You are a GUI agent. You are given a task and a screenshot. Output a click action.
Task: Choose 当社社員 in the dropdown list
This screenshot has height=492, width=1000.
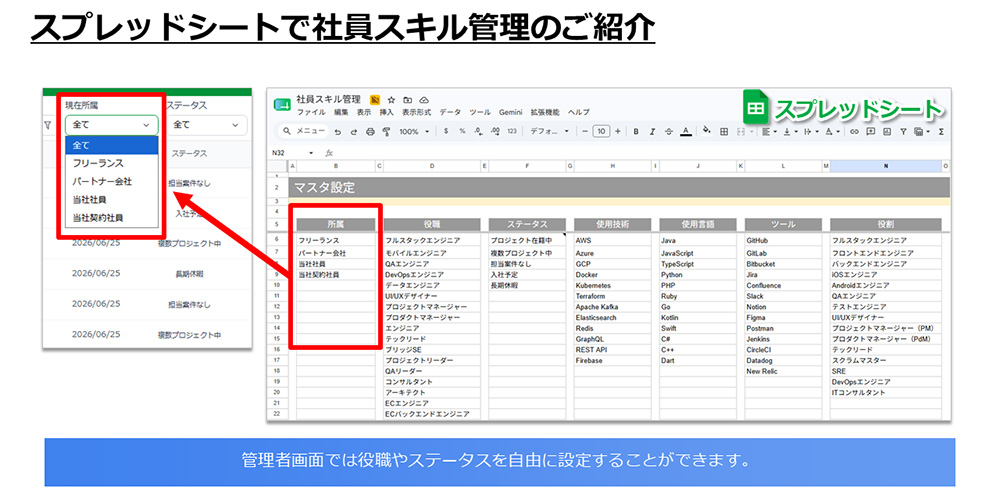[x=112, y=200]
